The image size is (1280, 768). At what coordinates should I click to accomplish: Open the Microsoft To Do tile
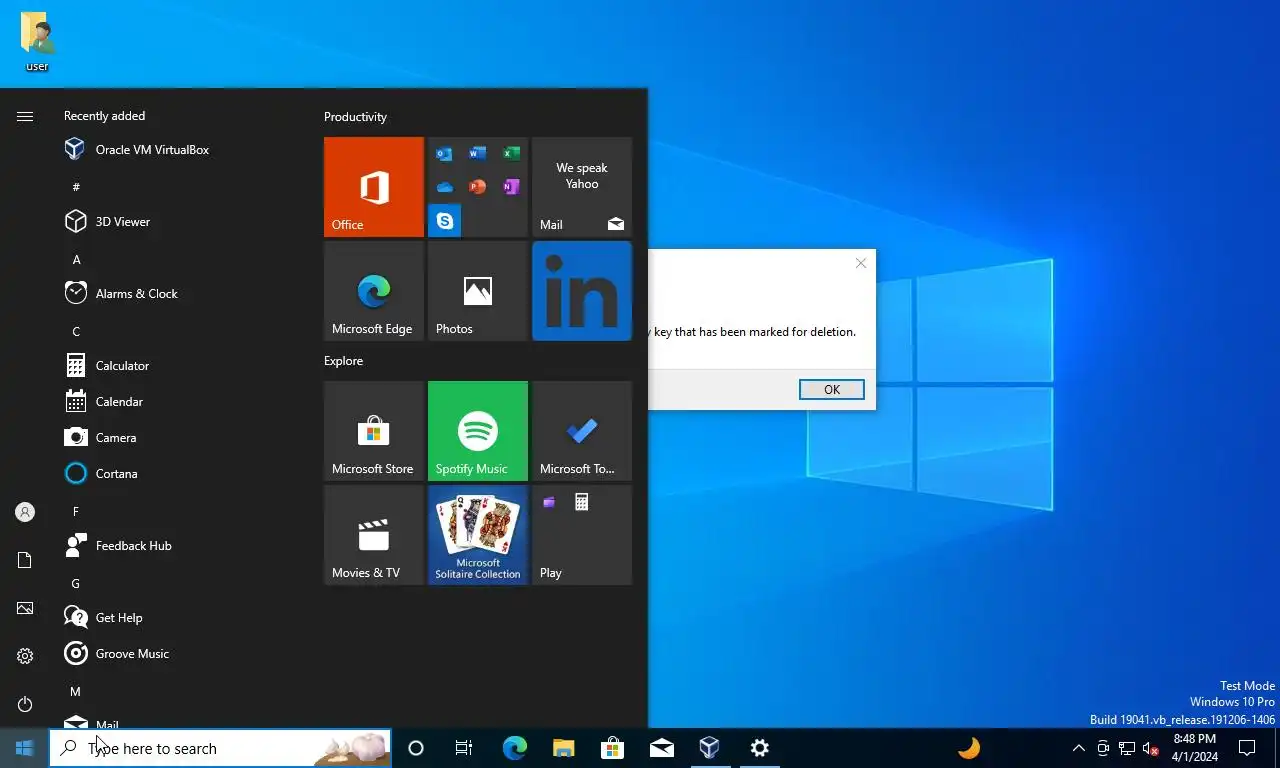coord(582,431)
